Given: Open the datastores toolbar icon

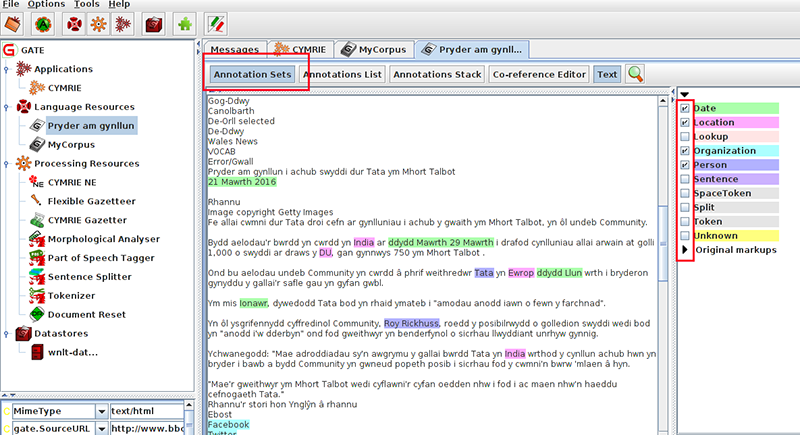Looking at the screenshot, I should (154, 24).
